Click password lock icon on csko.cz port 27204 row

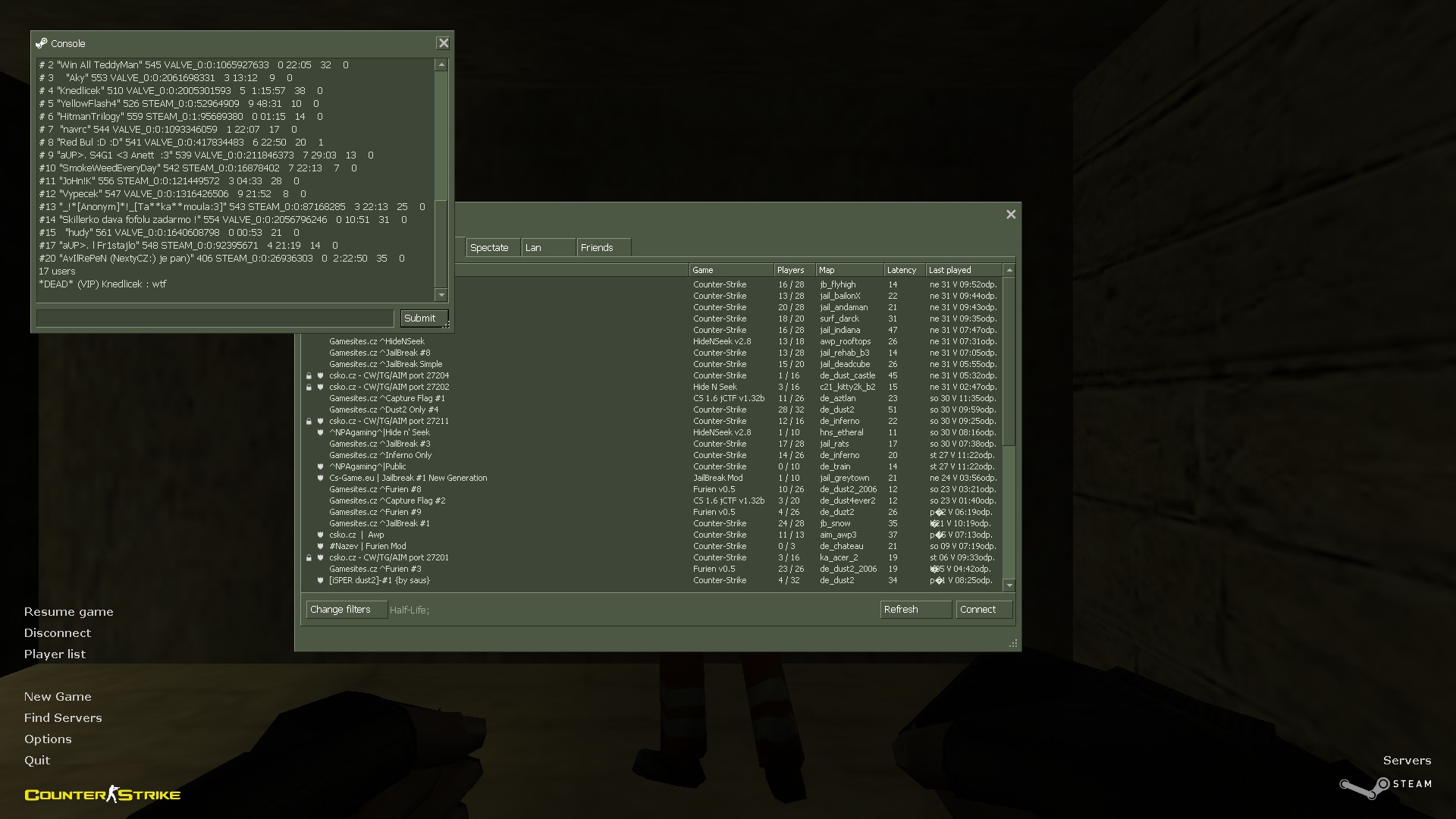[309, 376]
